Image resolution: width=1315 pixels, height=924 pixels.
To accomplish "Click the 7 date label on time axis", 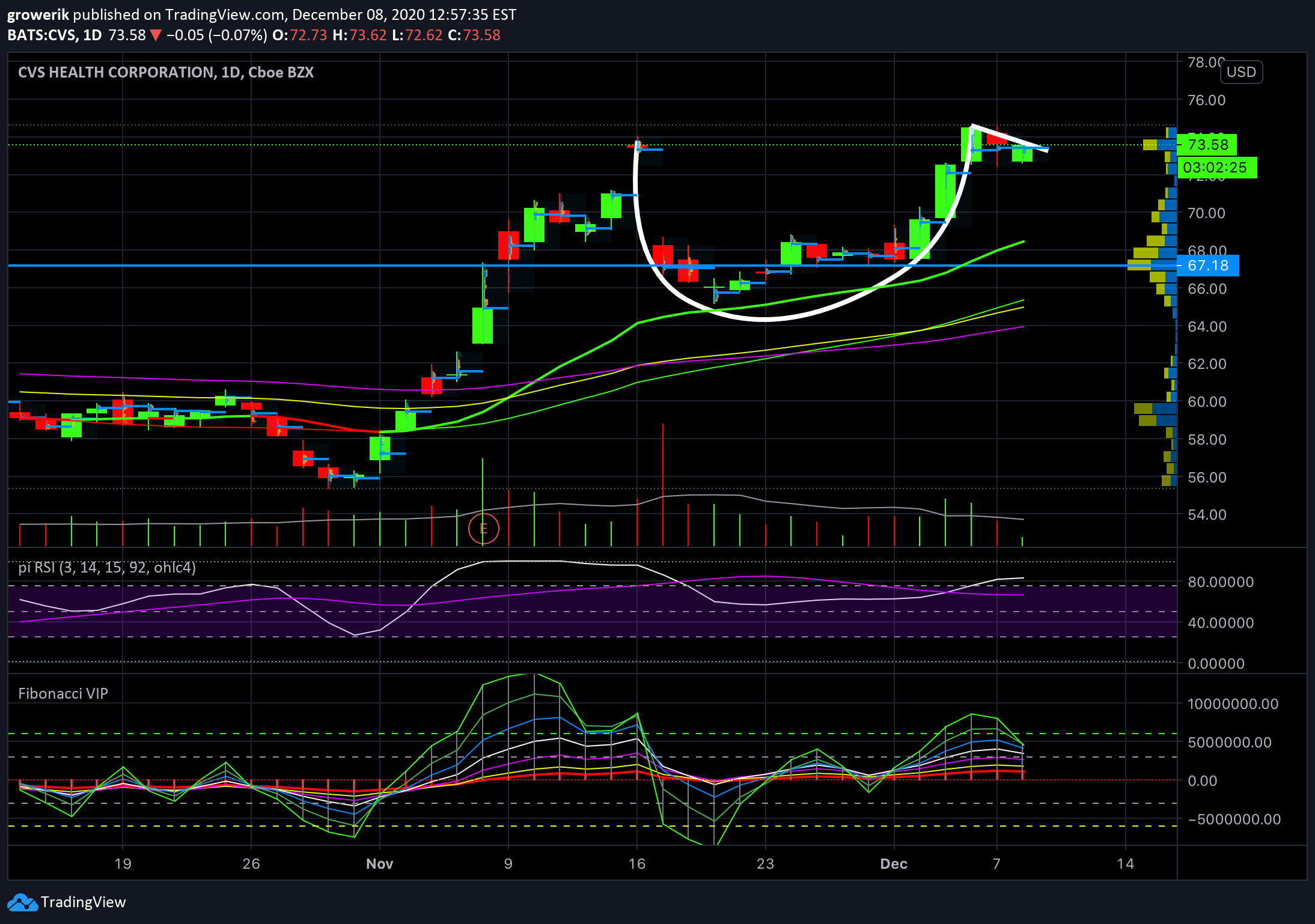I will [x=997, y=864].
